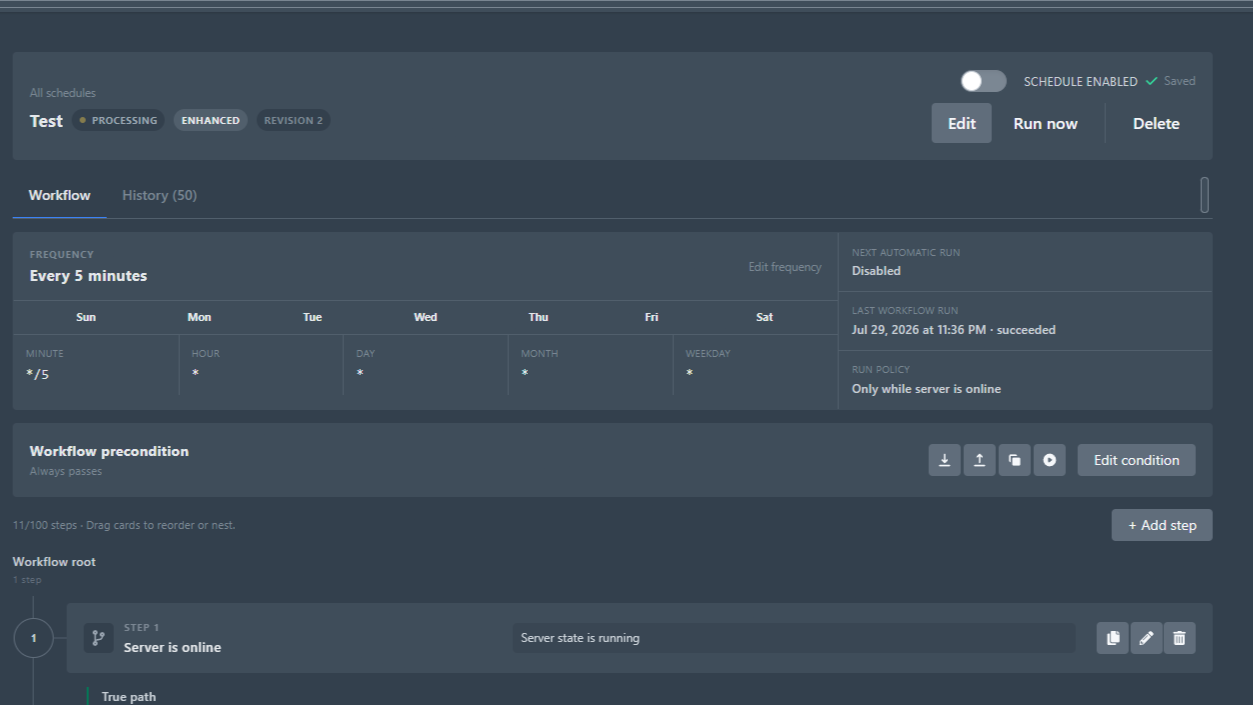Go back to All schedules
Viewport: 1253px width, 705px height.
click(x=62, y=93)
